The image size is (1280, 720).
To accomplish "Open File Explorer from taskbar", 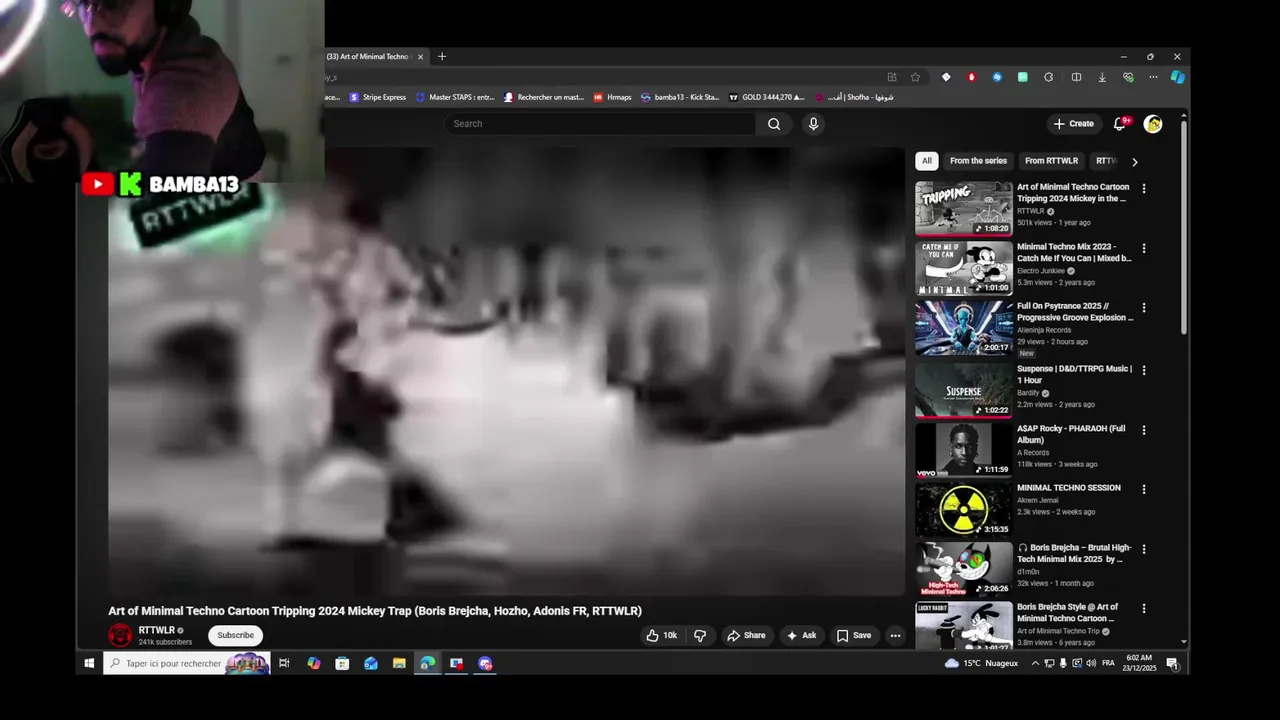I will (x=399, y=663).
